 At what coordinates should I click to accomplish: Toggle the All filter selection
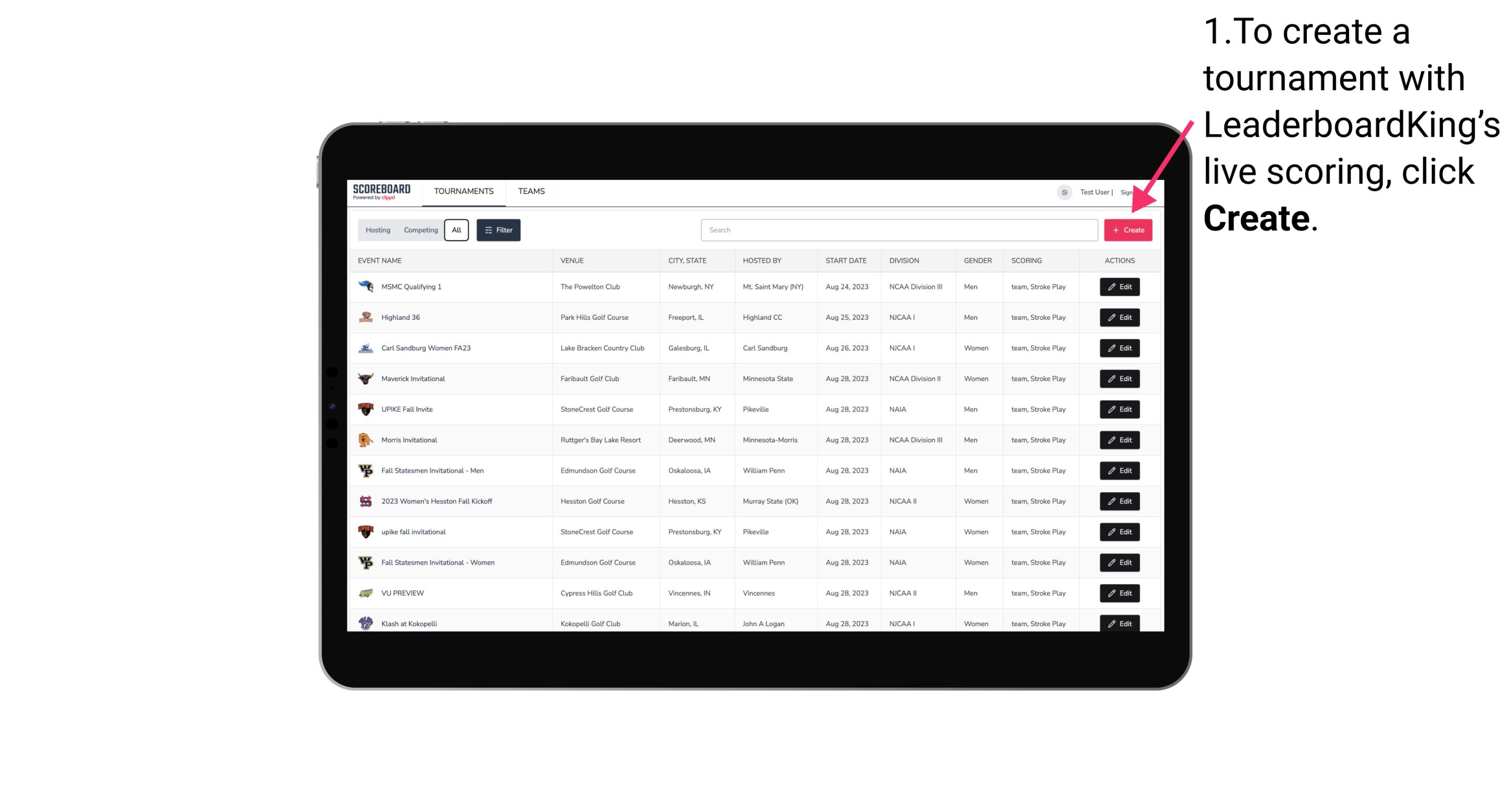click(x=455, y=230)
